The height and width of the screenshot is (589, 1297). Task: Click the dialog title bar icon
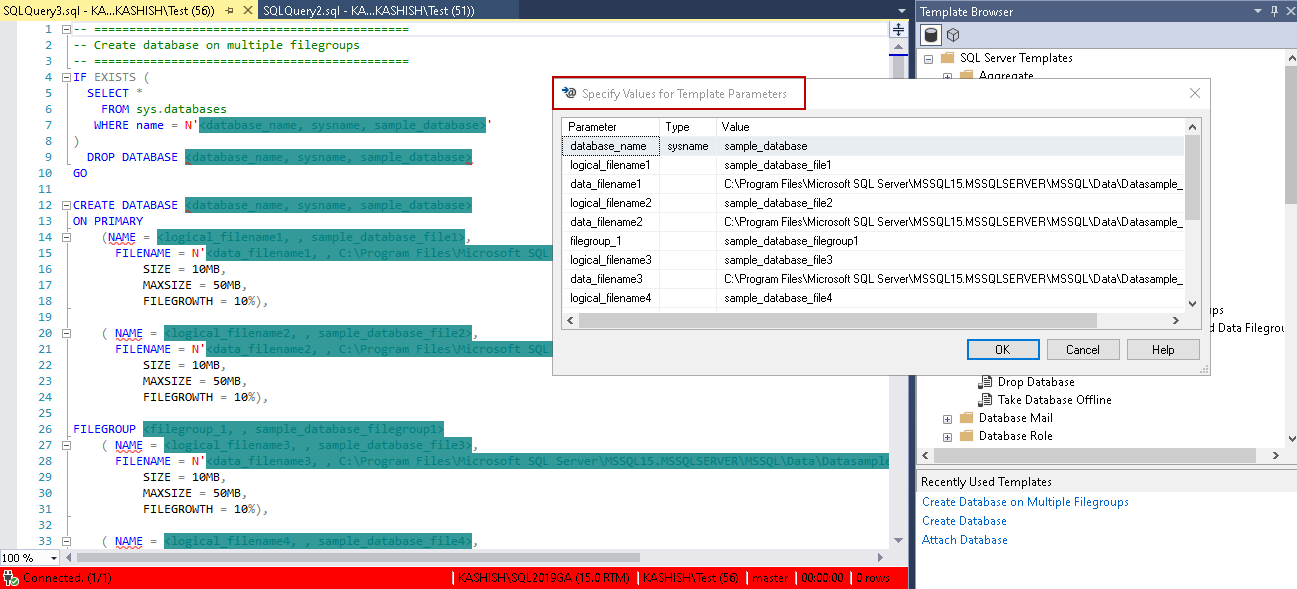tap(569, 93)
